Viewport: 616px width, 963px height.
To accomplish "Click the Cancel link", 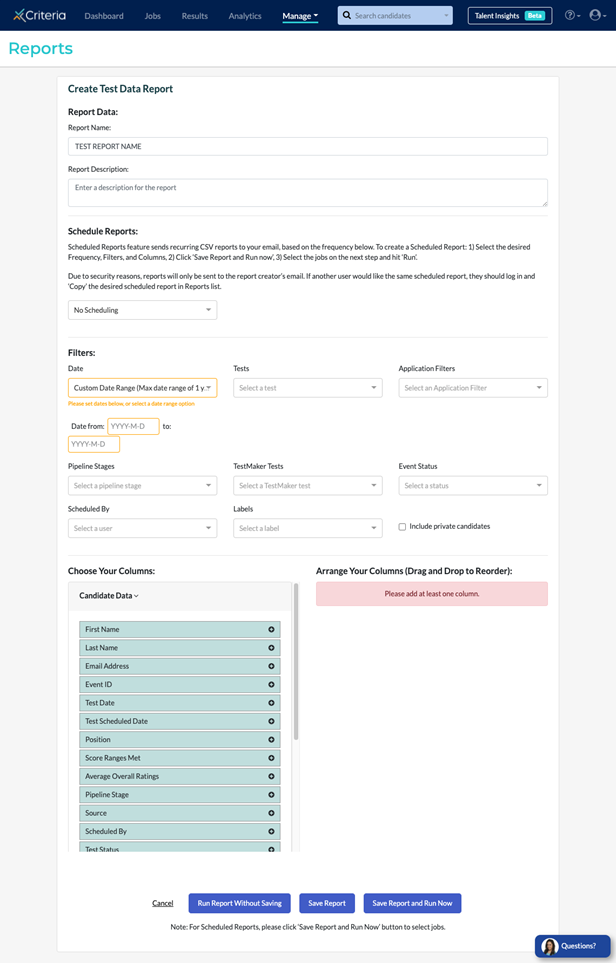I will point(163,903).
